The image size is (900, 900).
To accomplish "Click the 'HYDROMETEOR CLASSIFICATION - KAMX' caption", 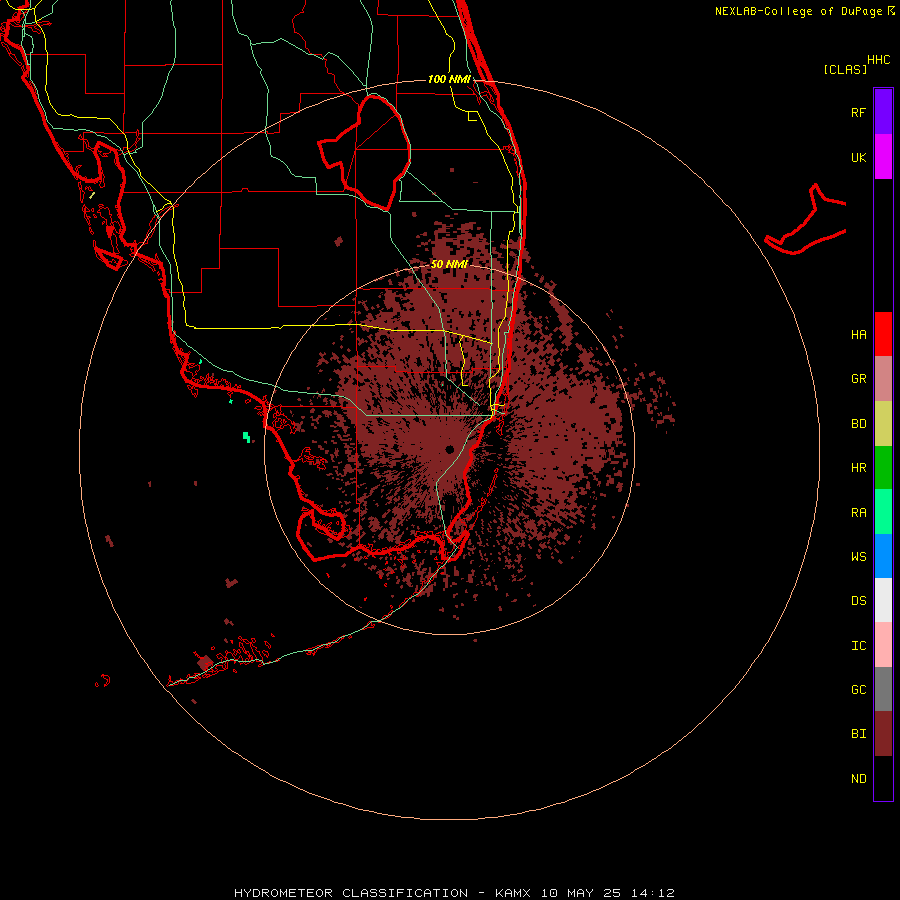I will 382,893.
